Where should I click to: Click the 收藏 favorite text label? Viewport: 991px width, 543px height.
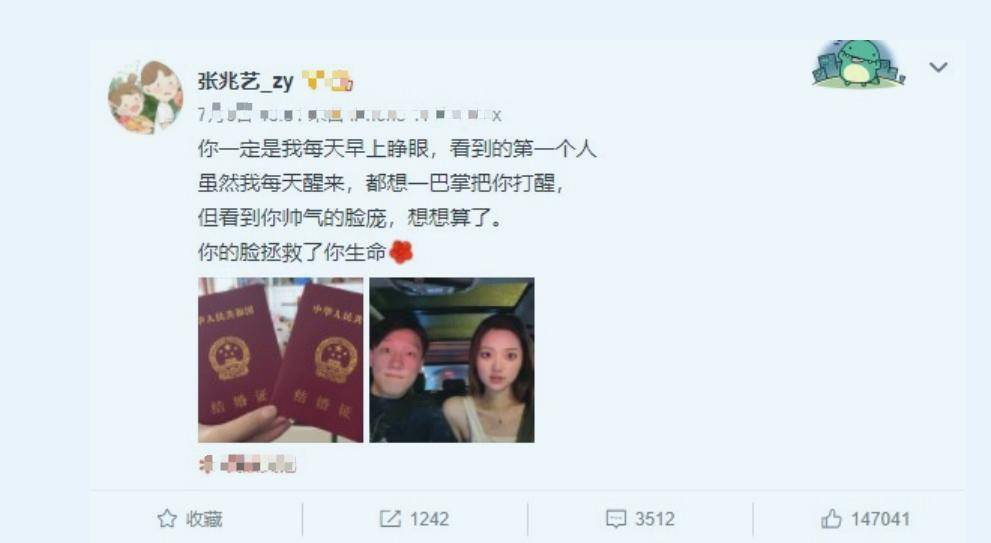point(204,519)
